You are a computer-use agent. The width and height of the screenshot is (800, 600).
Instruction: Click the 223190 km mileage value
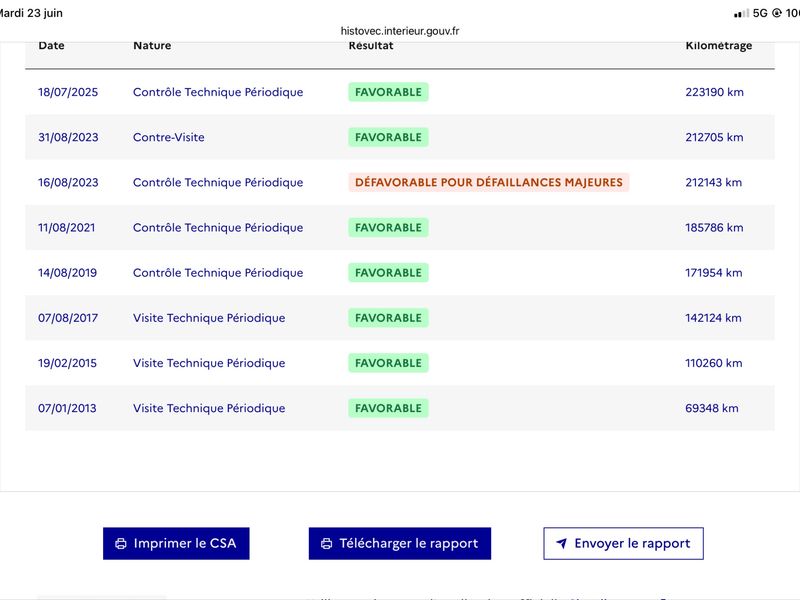coord(714,92)
